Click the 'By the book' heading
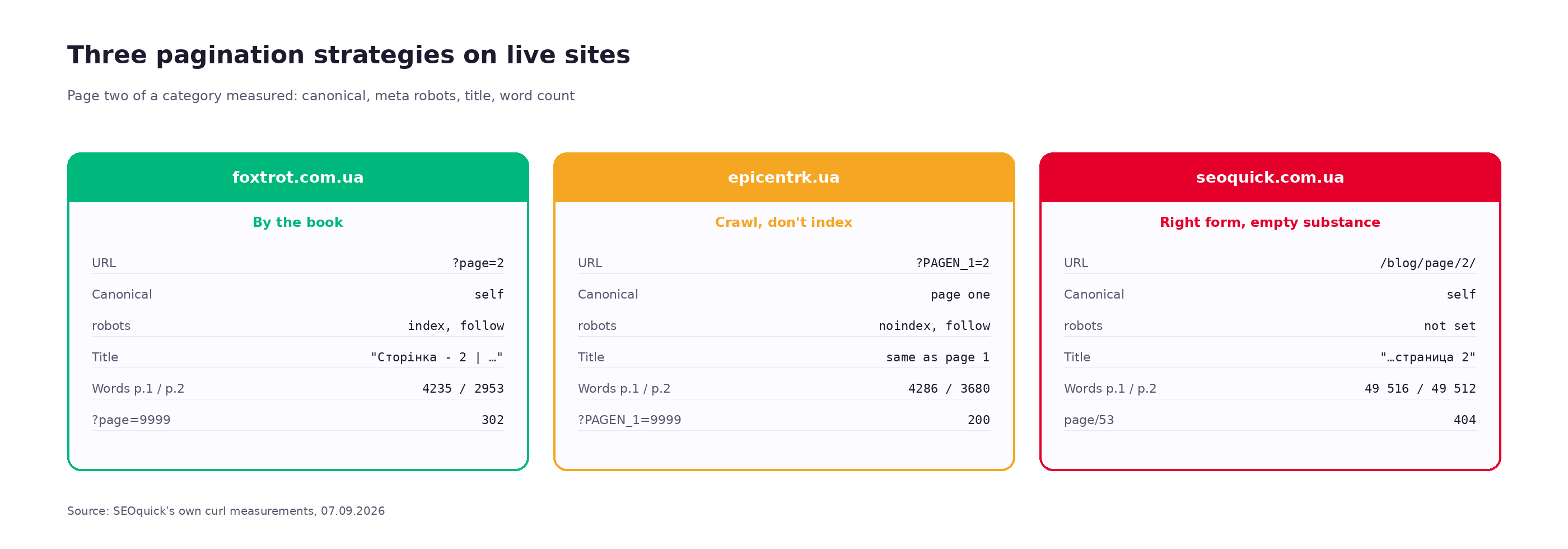 [298, 222]
